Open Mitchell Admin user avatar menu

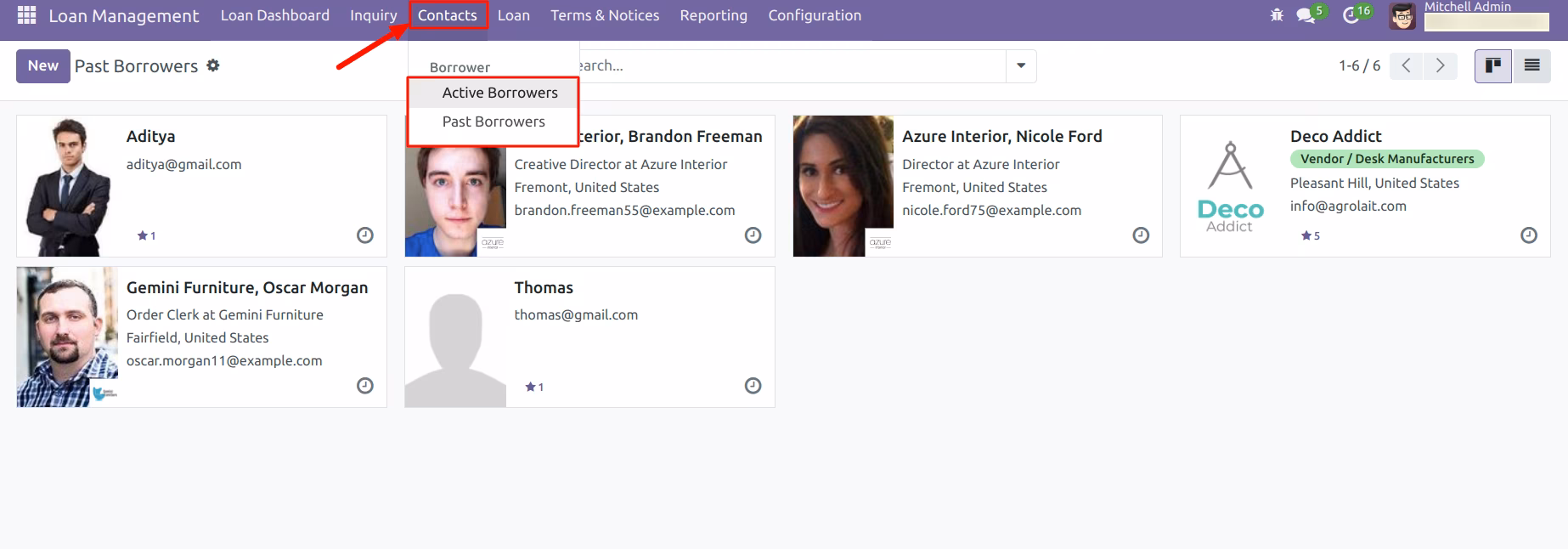tap(1402, 16)
